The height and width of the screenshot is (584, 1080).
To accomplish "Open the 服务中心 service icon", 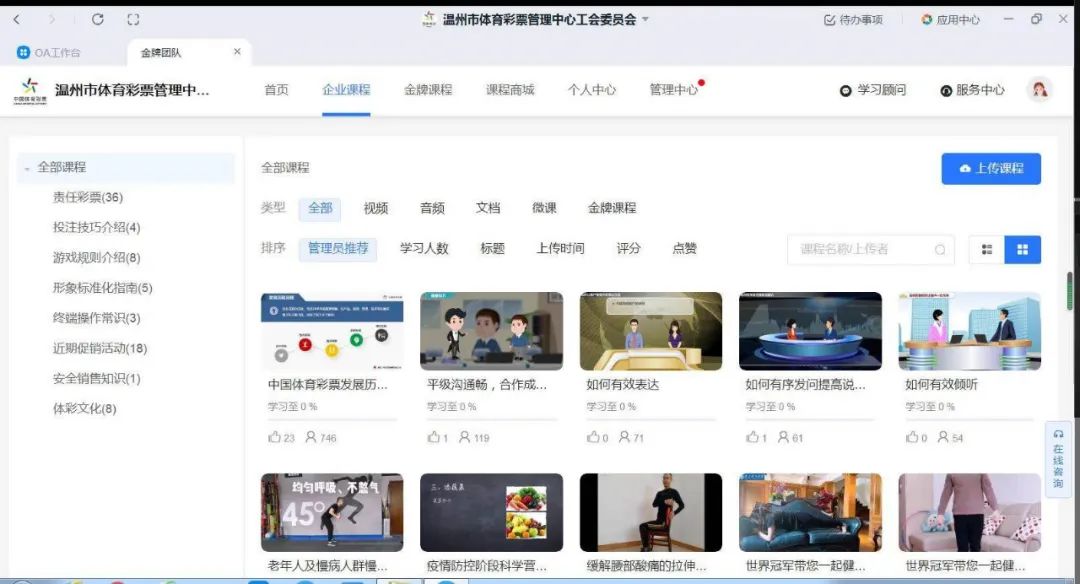I will [945, 89].
